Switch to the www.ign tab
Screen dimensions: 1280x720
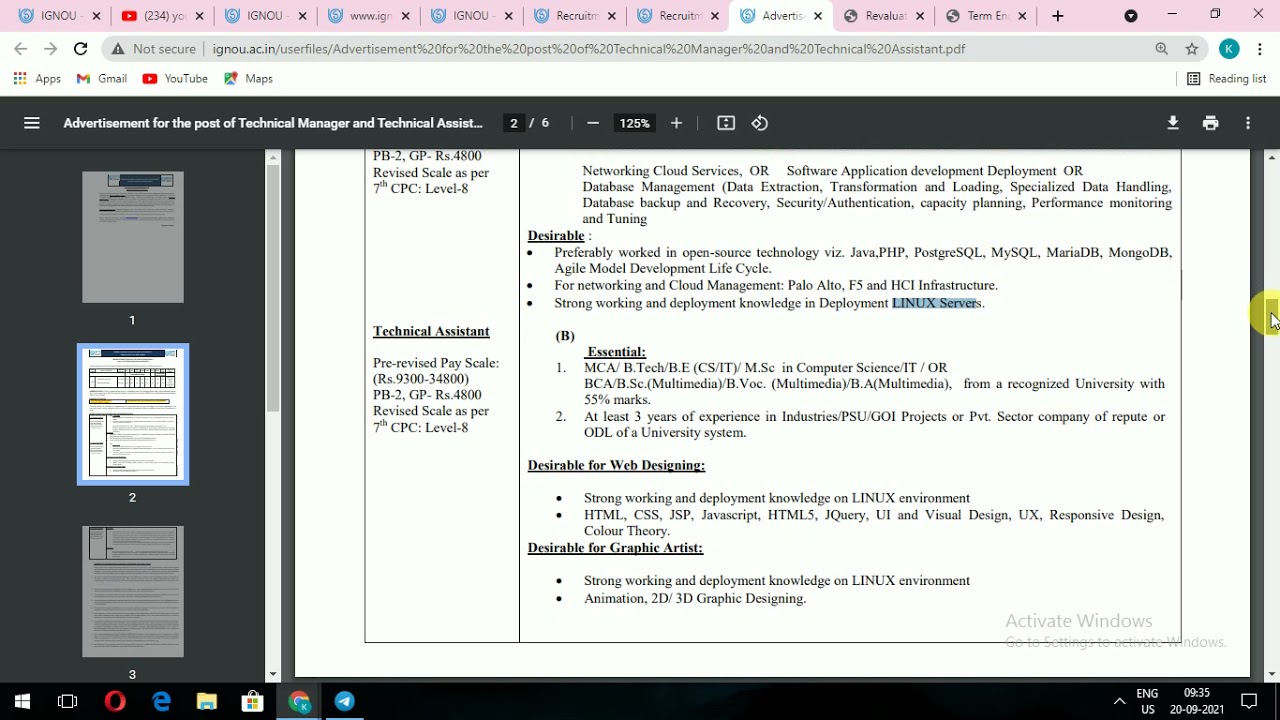pyautogui.click(x=369, y=16)
